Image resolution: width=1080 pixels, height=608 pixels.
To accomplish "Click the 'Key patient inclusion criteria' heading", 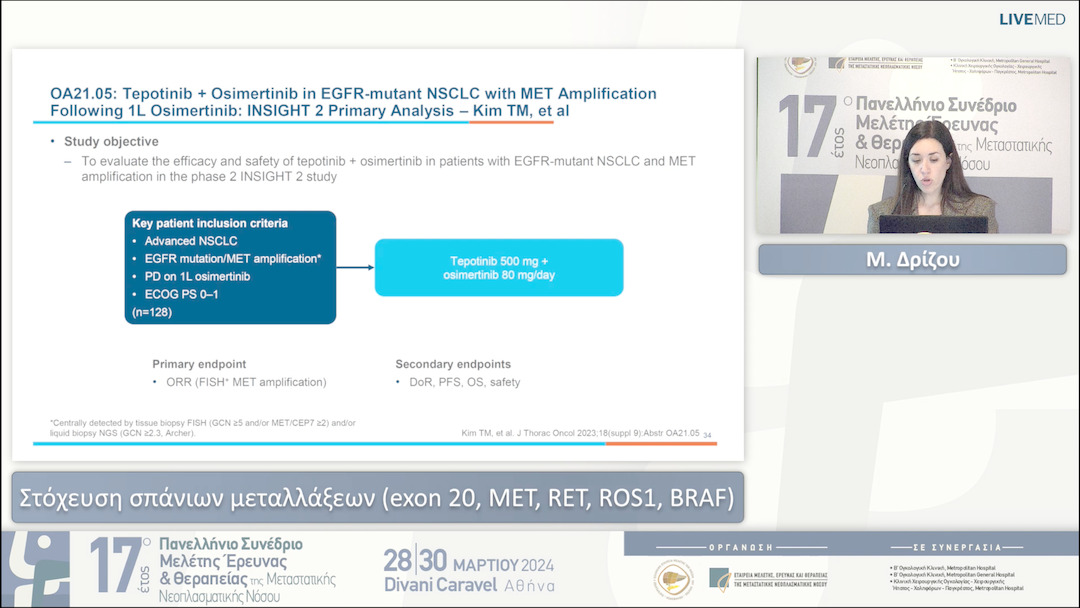I will click(210, 223).
